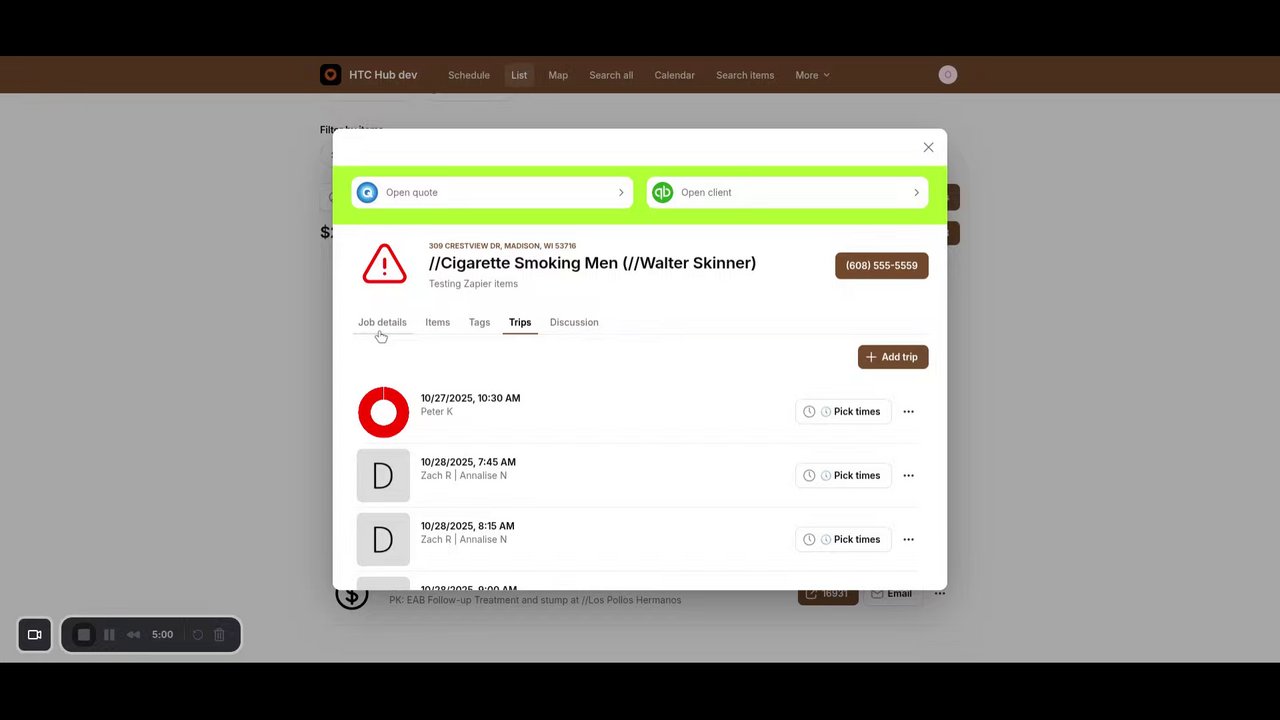Open the options menu for the 7:45 AM trip

(908, 476)
